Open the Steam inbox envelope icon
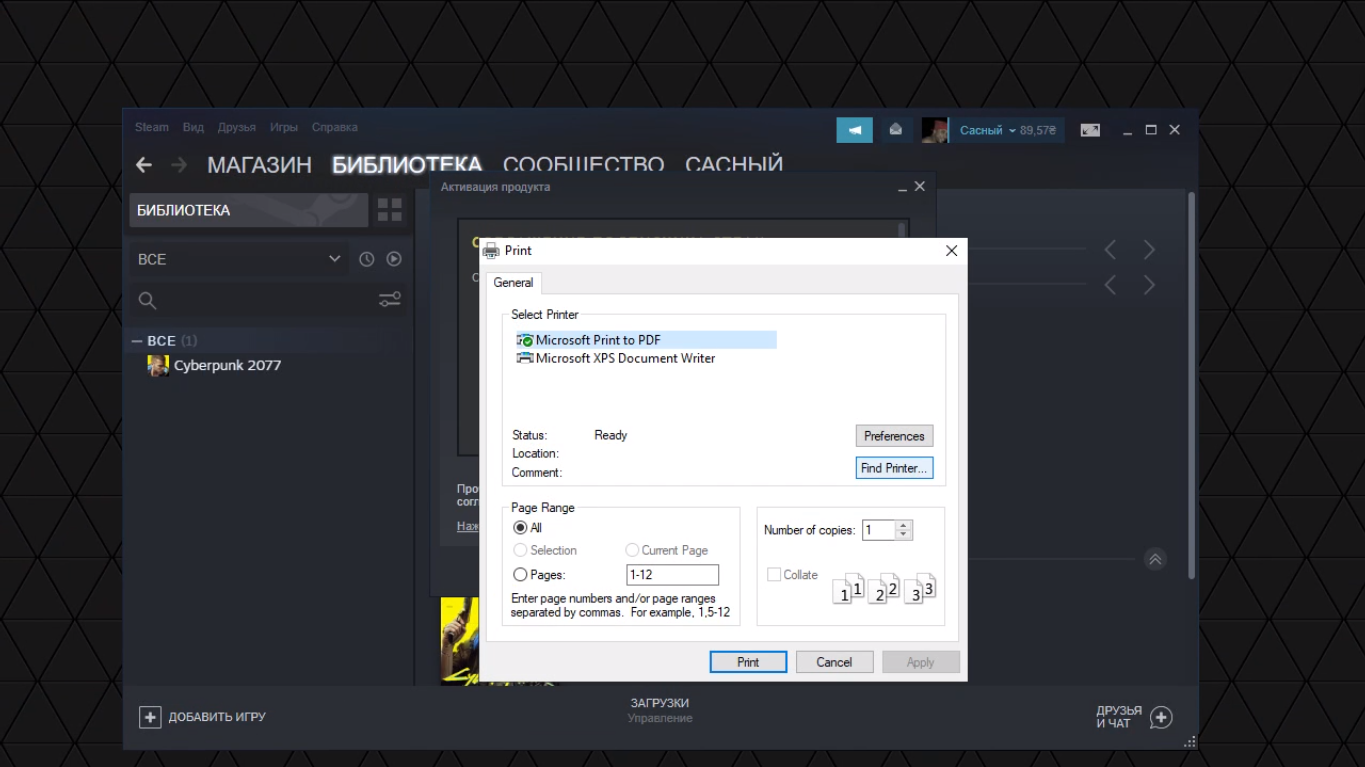This screenshot has height=767, width=1365. coord(896,130)
